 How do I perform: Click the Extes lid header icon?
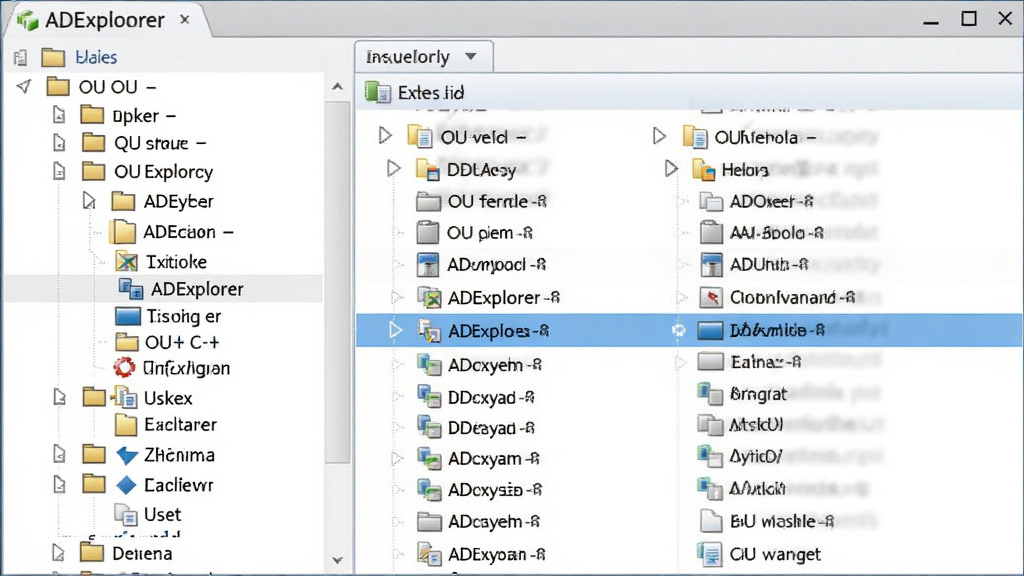(x=378, y=92)
